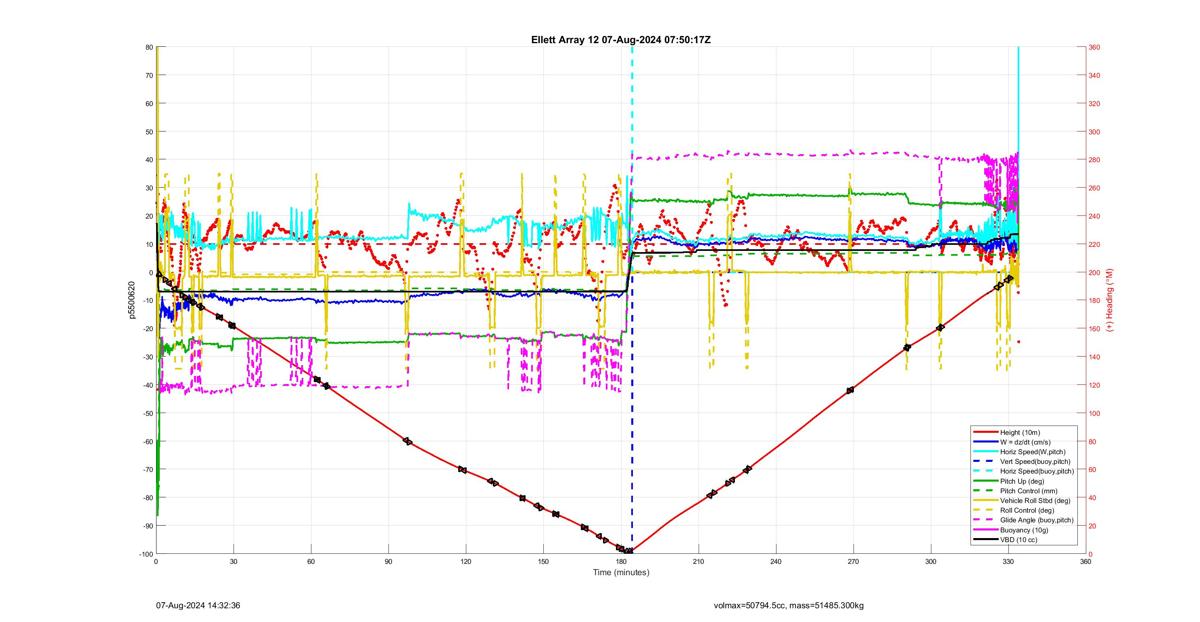This screenshot has height=622, width=1200.
Task: Select legend entry 'Vert Speed(buoy,pitch)'
Action: click(x=1036, y=462)
